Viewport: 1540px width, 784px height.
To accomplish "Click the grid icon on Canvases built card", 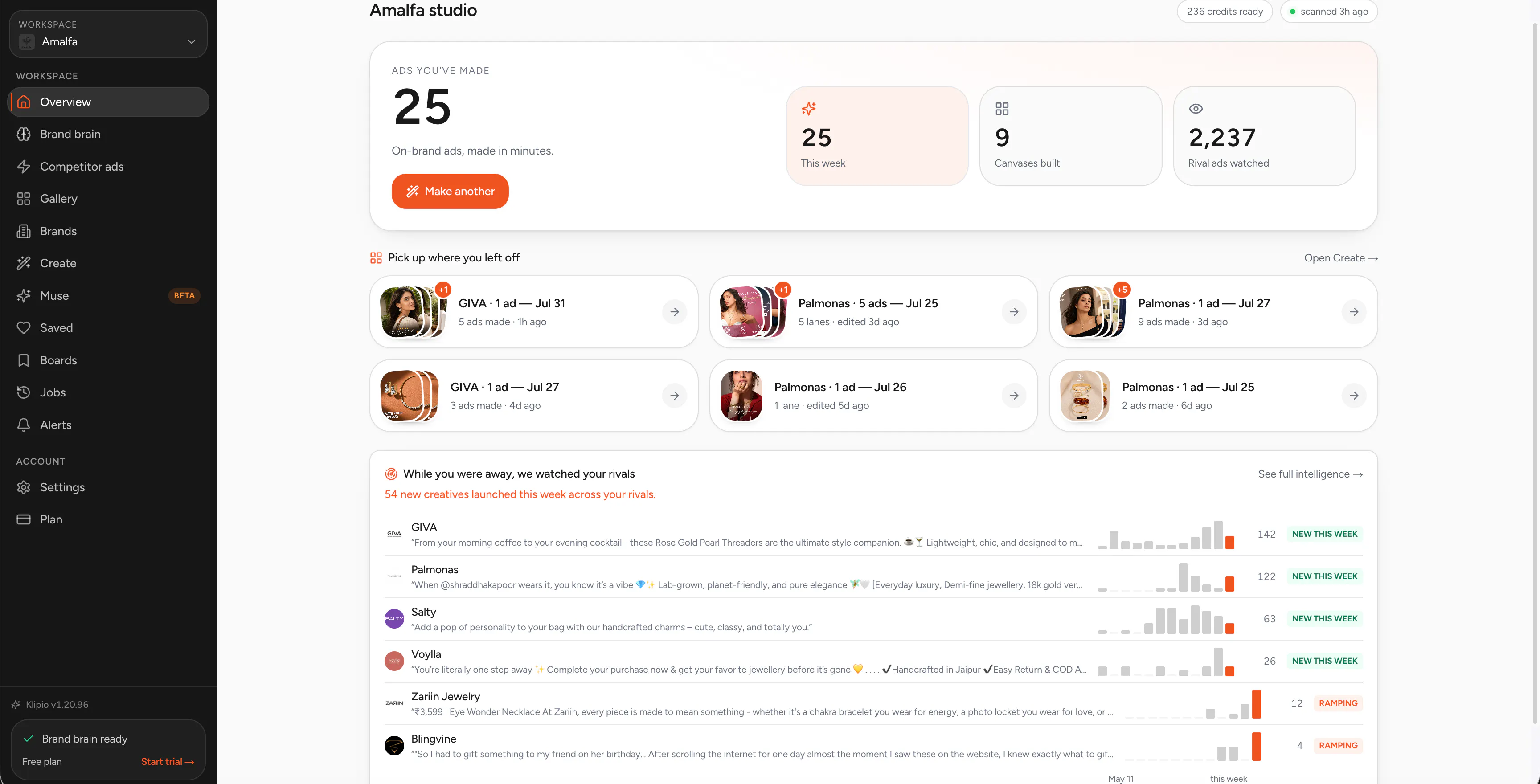I will tap(1002, 108).
